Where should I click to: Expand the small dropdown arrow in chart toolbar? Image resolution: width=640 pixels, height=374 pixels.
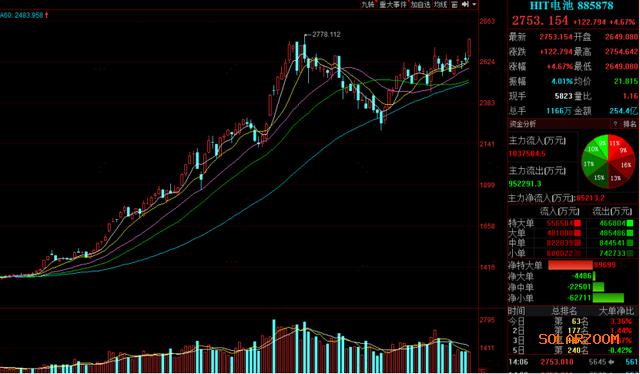coord(474,4)
